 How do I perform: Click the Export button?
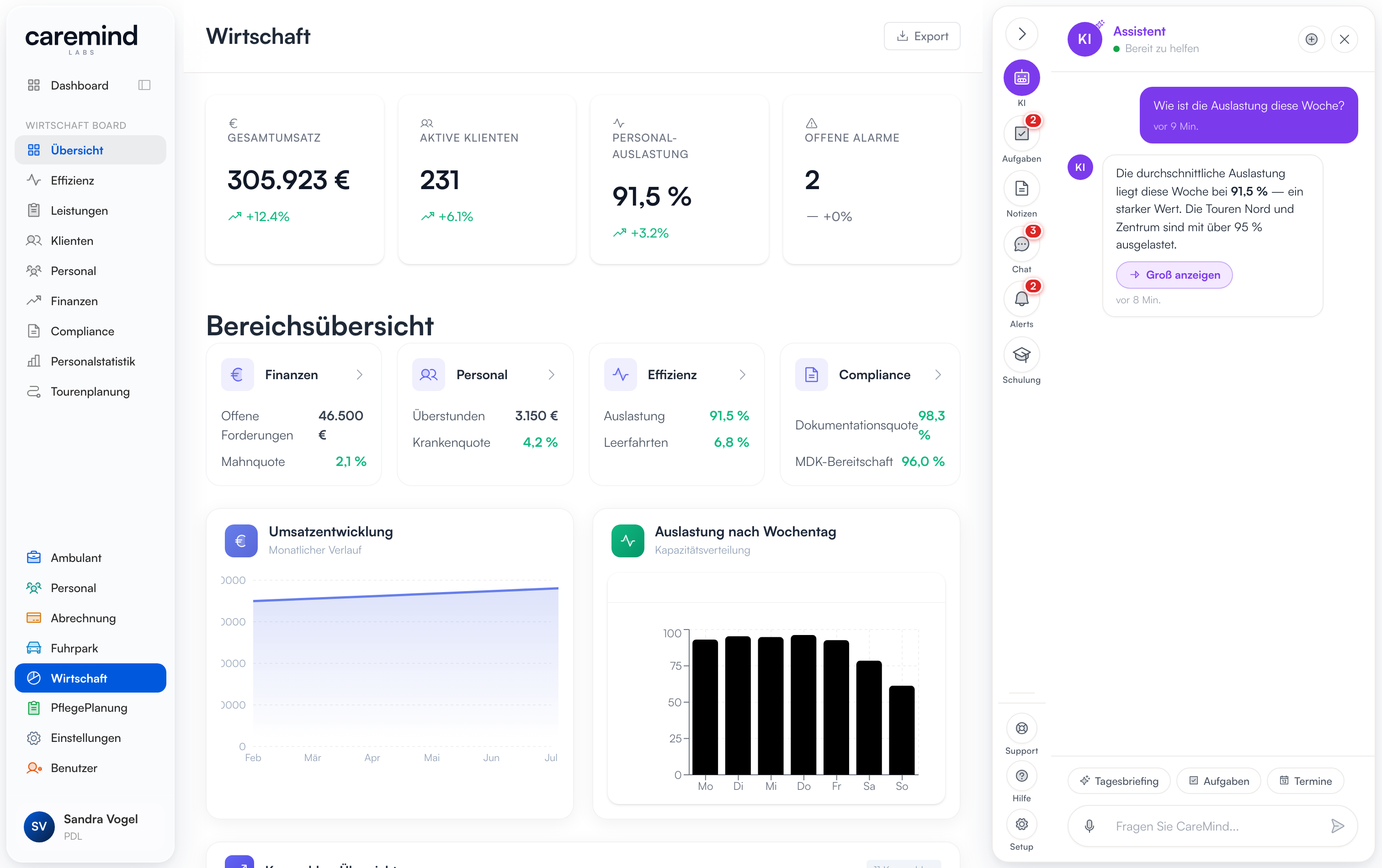click(921, 36)
